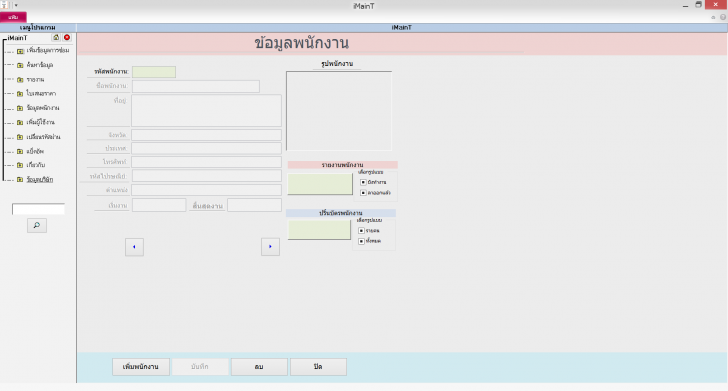Click the รายงานพนักงาน section header
The width and height of the screenshot is (728, 391).
point(343,165)
